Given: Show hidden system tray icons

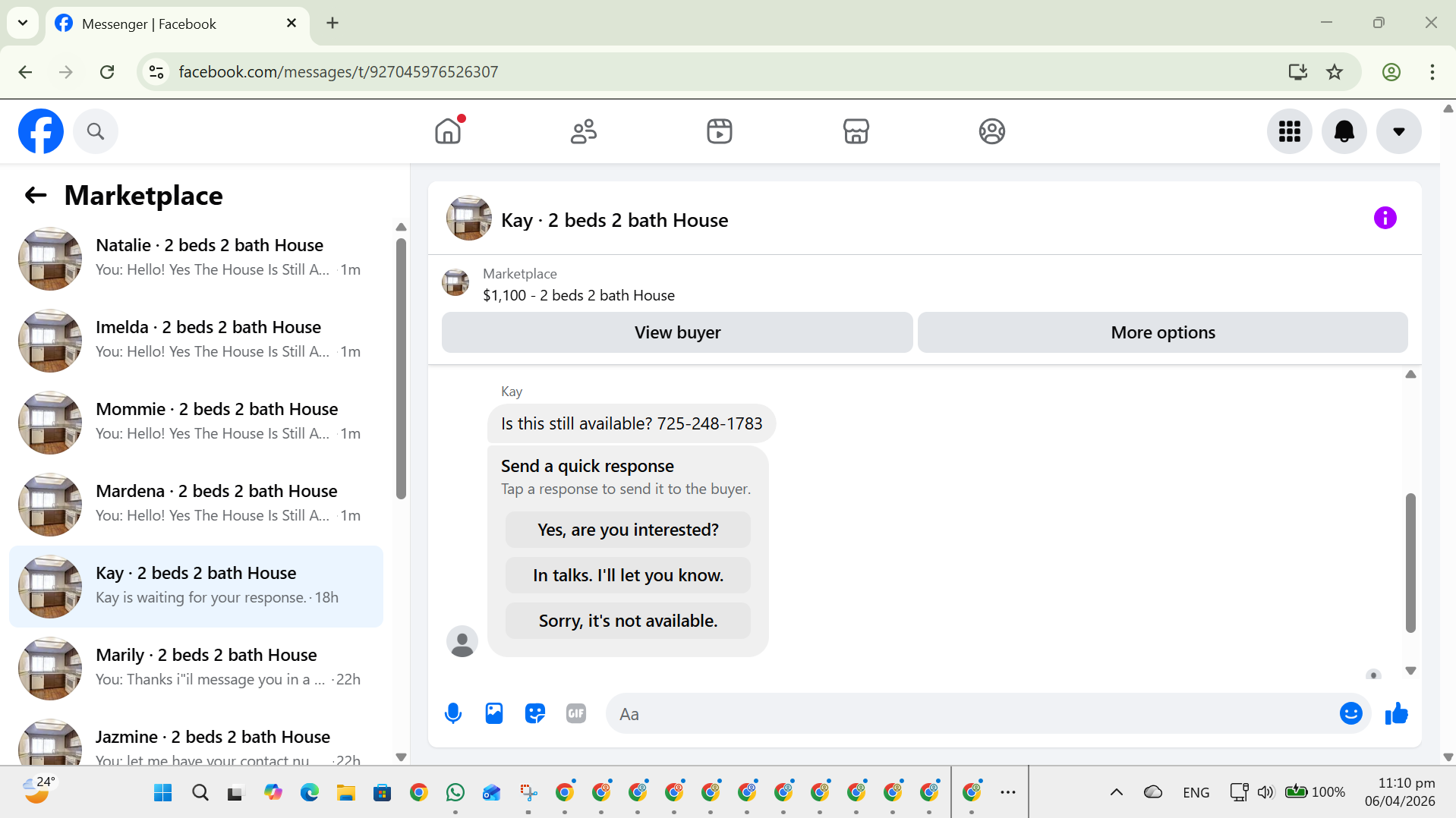Looking at the screenshot, I should click(1116, 792).
